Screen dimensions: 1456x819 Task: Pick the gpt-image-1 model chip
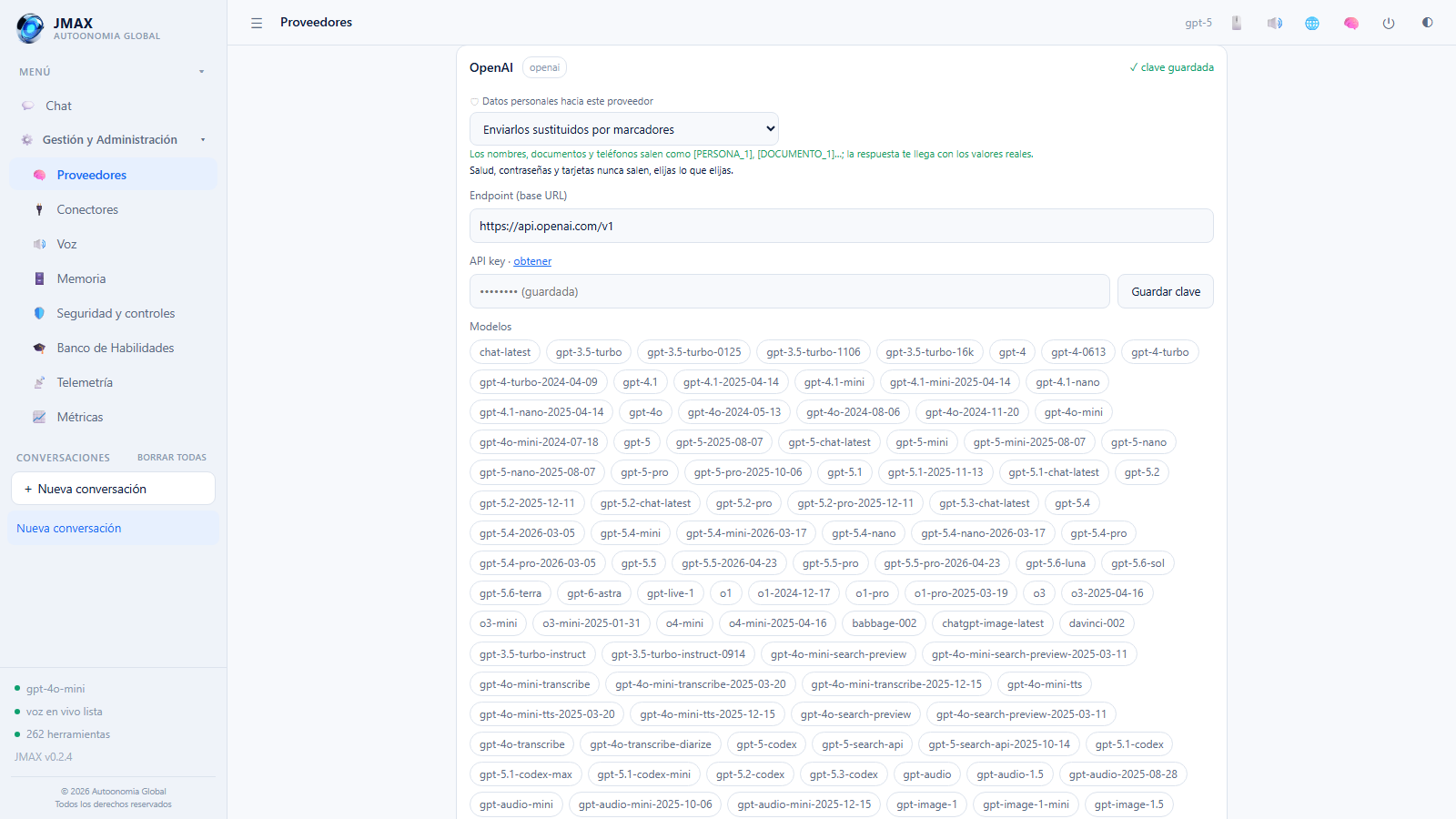tap(926, 804)
